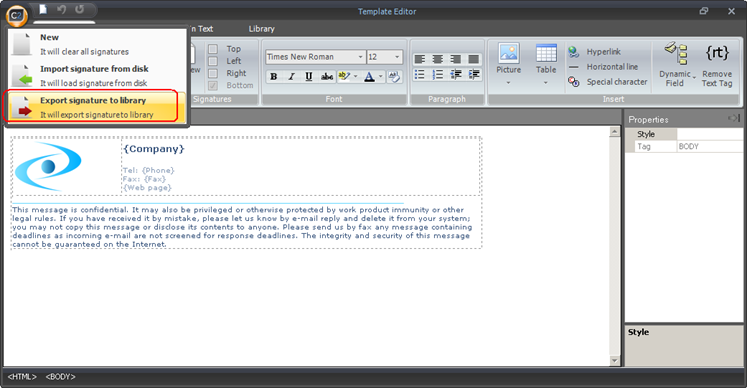The width and height of the screenshot is (747, 388).
Task: Align paragraph left
Action: coord(420,59)
